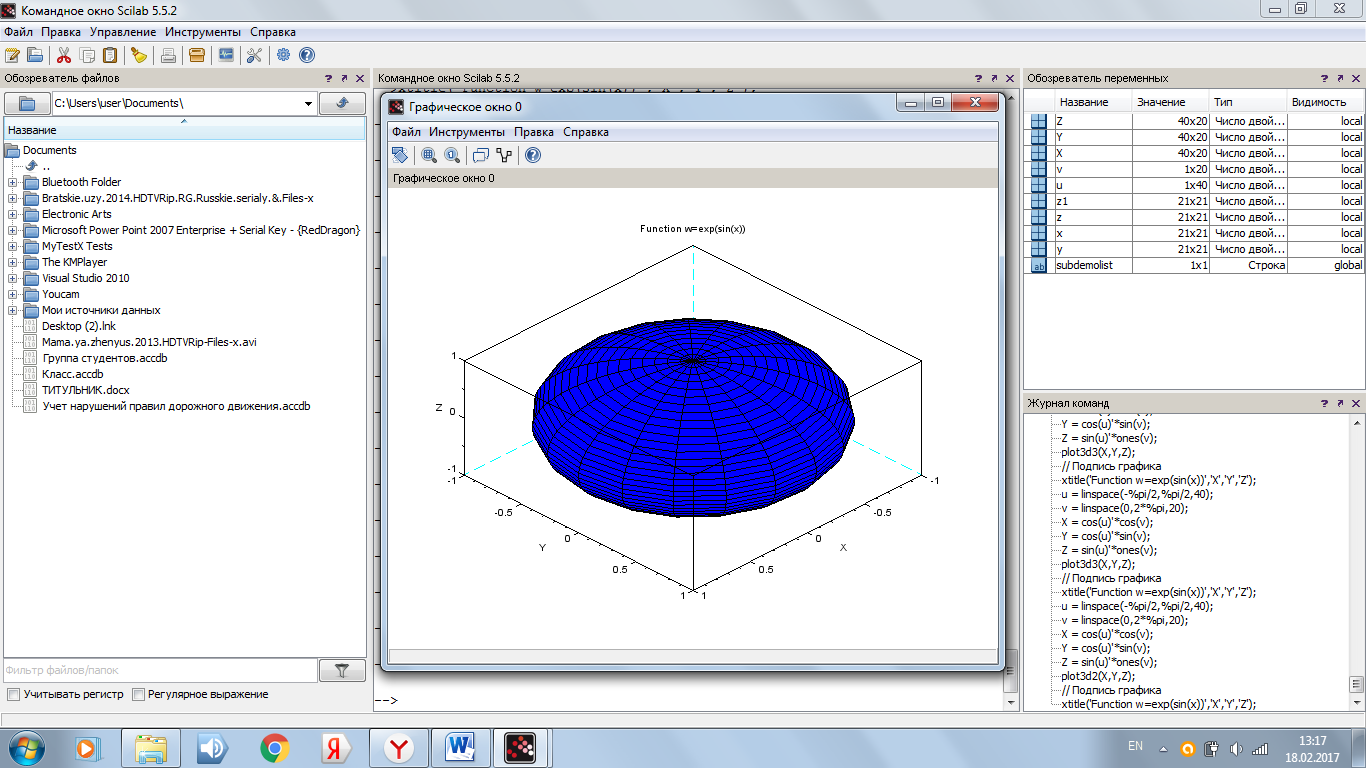This screenshot has width=1366, height=768.
Task: Open the main Управление menu
Action: [x=123, y=32]
